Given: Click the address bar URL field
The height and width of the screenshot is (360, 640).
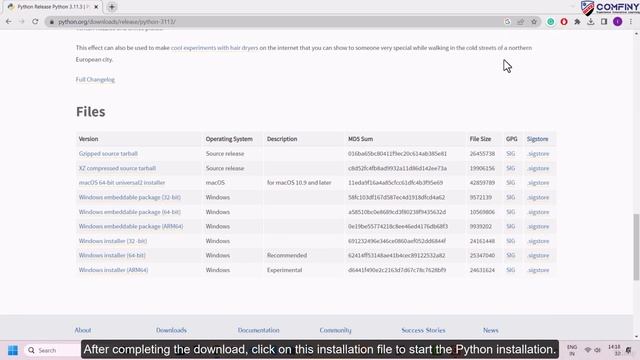Looking at the screenshot, I should click(278, 22).
